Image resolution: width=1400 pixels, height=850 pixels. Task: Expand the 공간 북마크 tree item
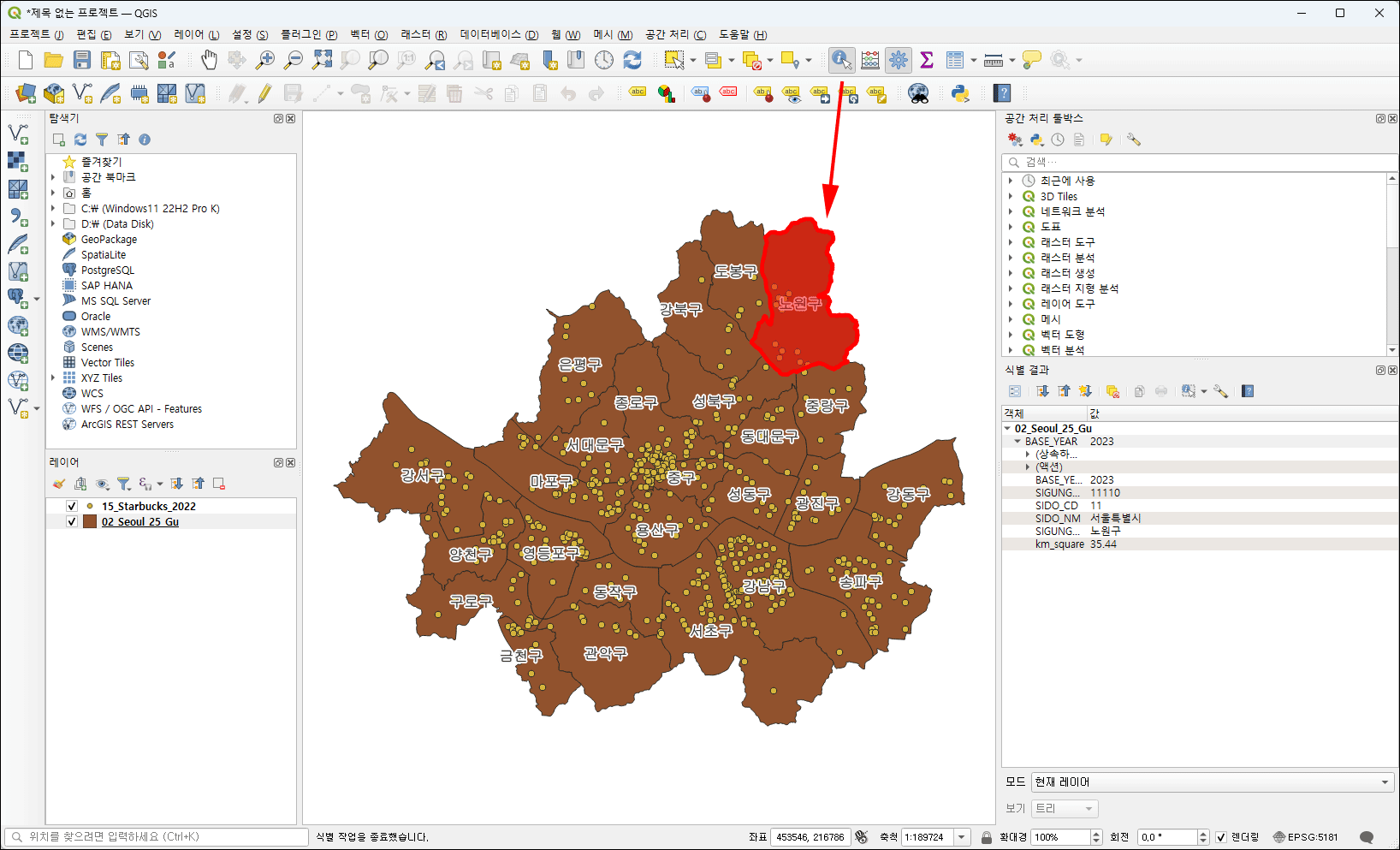(53, 177)
